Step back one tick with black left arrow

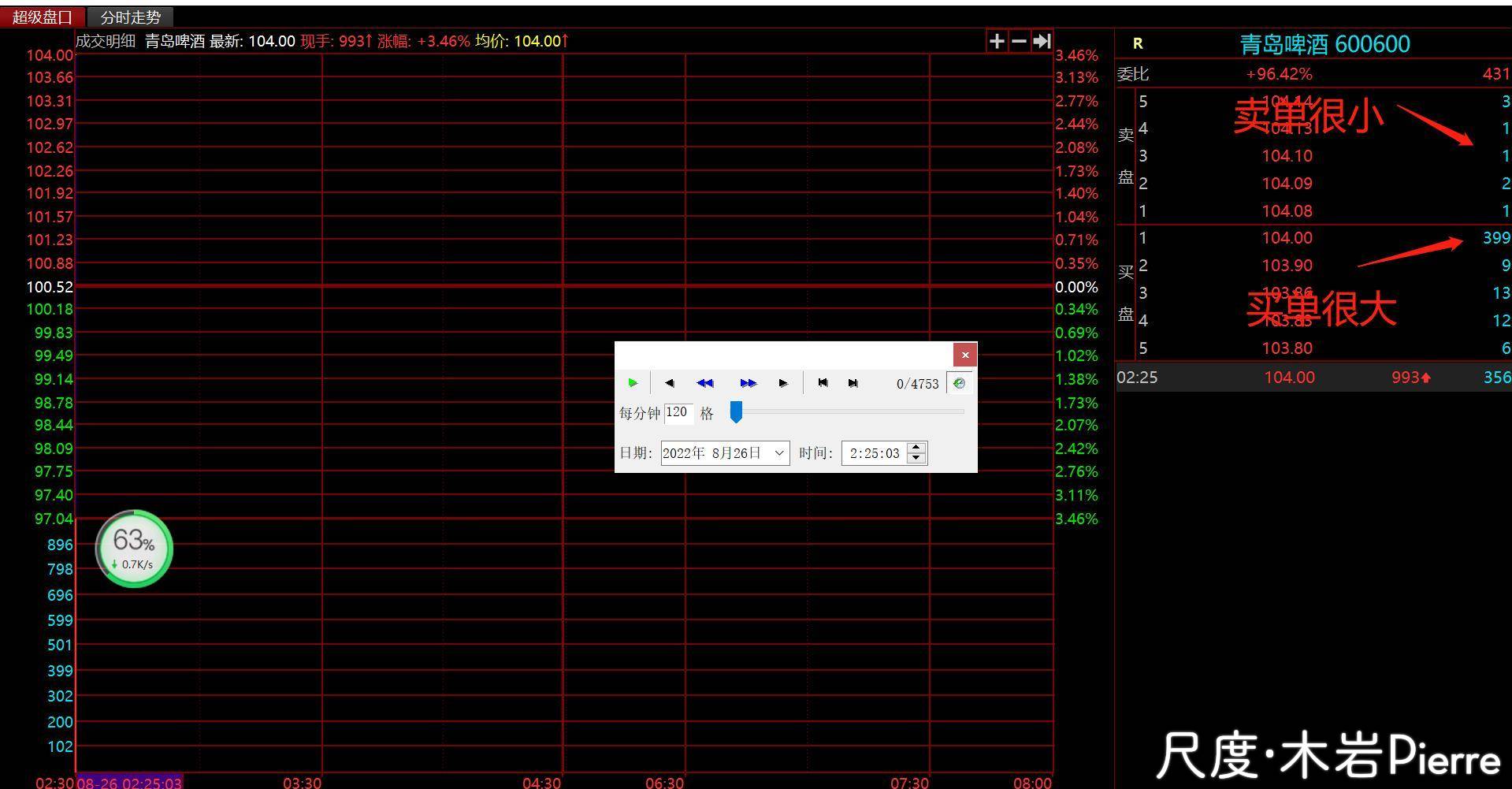[669, 383]
